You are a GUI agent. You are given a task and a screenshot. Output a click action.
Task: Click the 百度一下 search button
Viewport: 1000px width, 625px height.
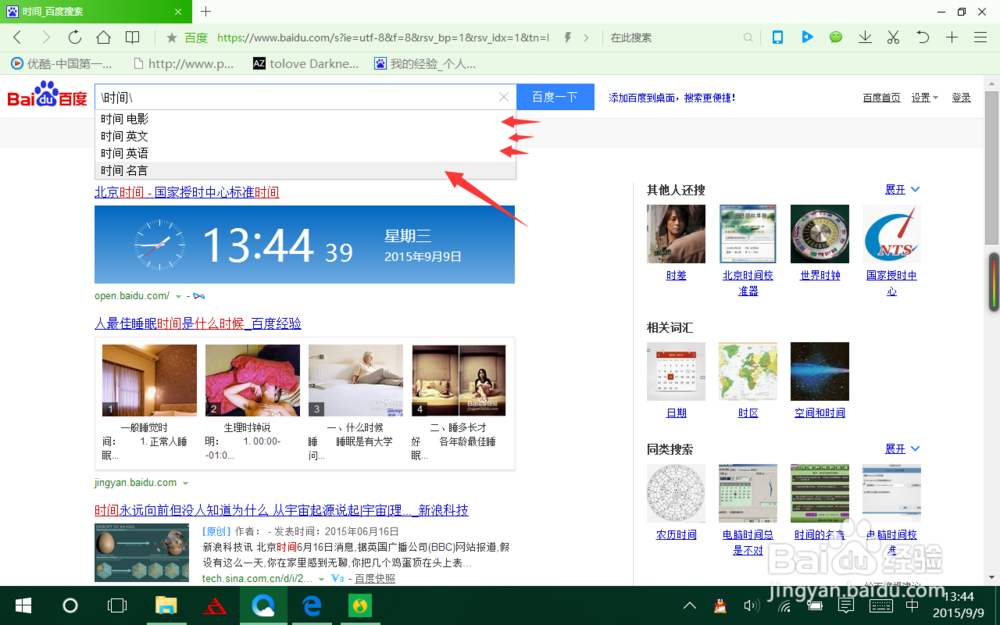click(555, 96)
